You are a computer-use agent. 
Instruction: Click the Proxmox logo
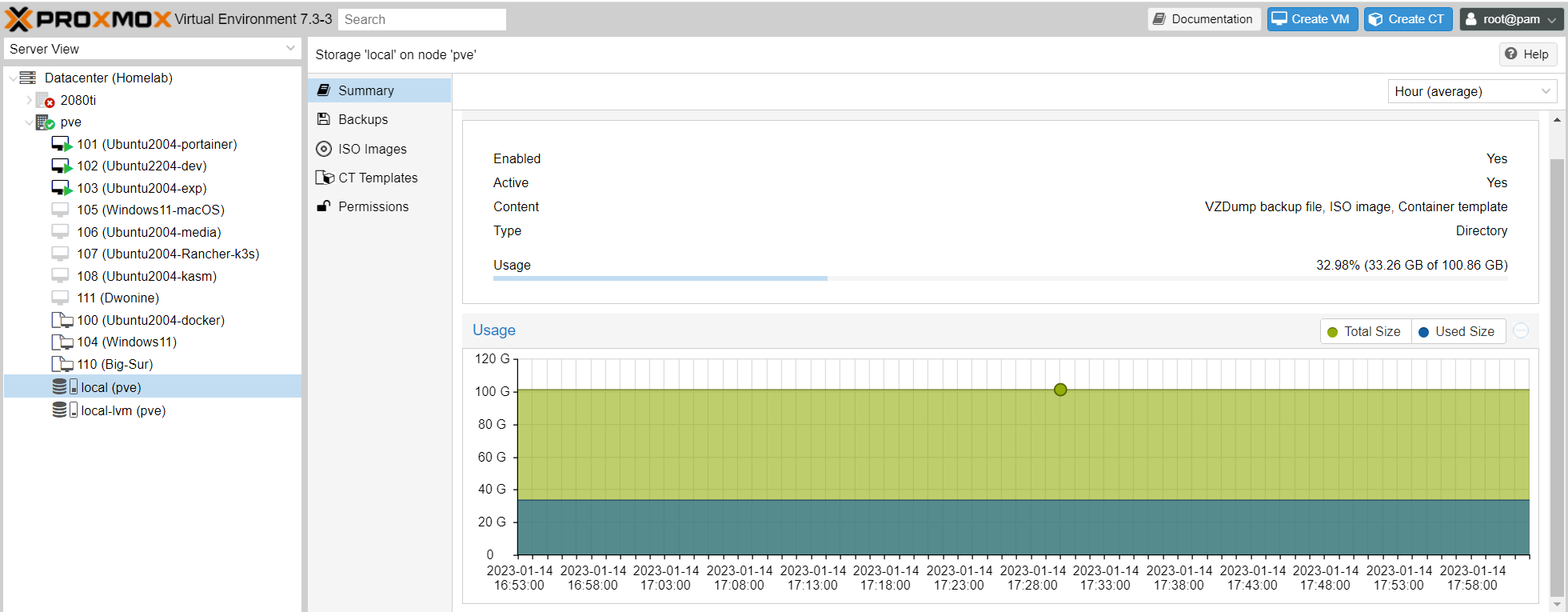coord(88,19)
